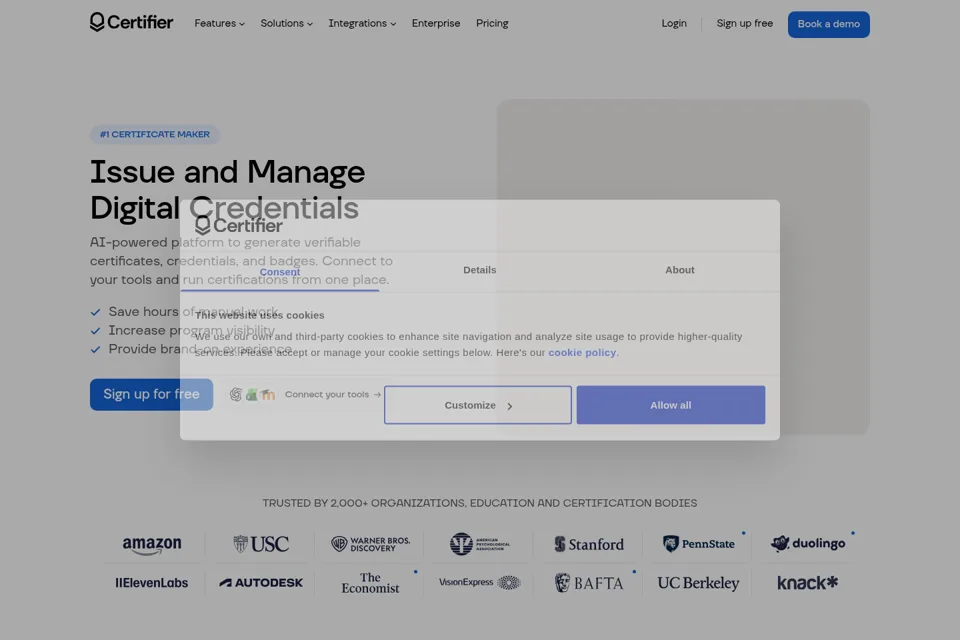Viewport: 960px width, 640px height.
Task: Click the Certifier logo in cookie dialog
Action: pyautogui.click(x=239, y=225)
